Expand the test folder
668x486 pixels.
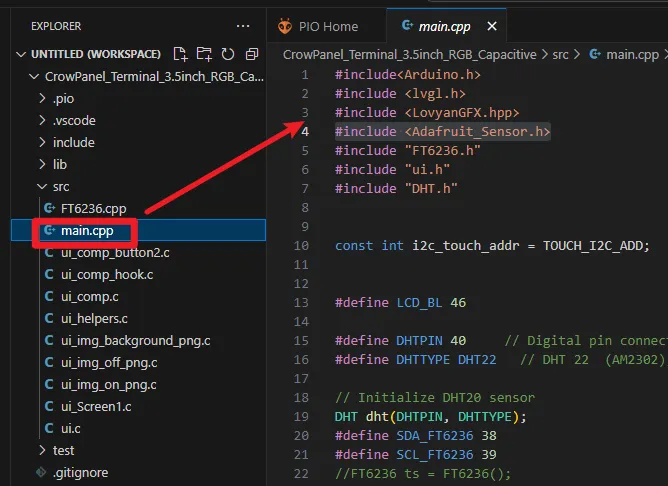[x=63, y=450]
